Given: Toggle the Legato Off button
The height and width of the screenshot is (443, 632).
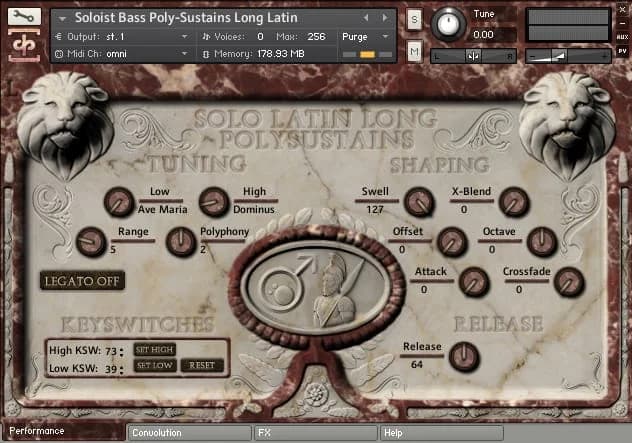Looking at the screenshot, I should pos(82,281).
